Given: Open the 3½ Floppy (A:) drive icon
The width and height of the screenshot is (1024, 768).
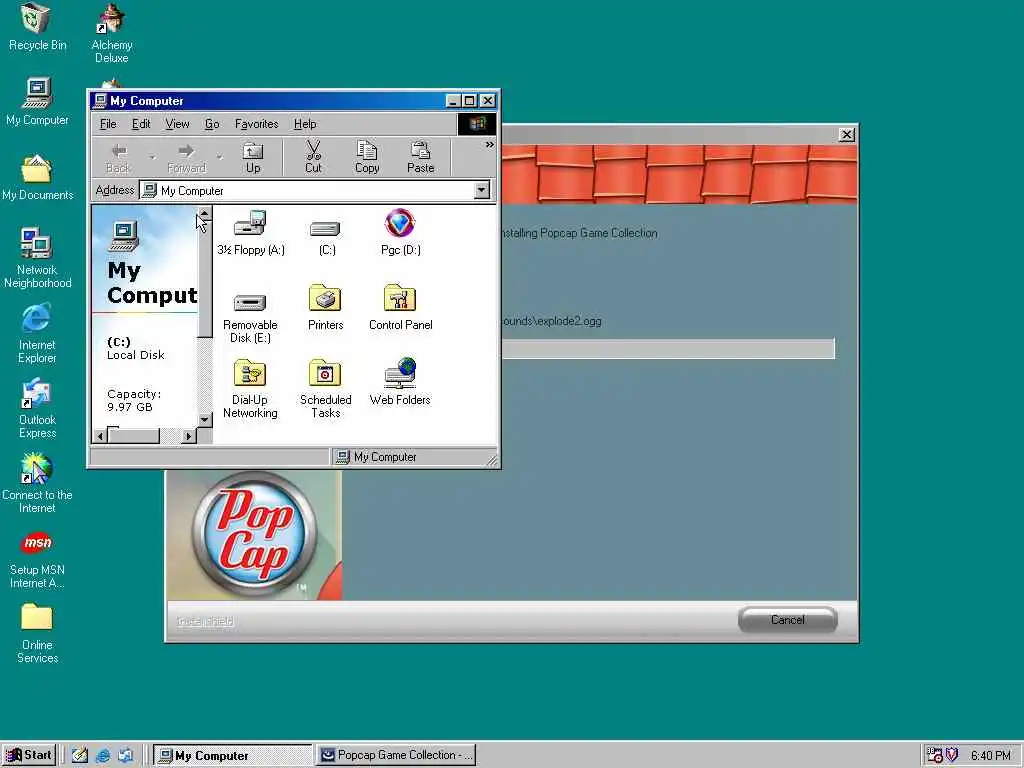Looking at the screenshot, I should click(x=251, y=233).
